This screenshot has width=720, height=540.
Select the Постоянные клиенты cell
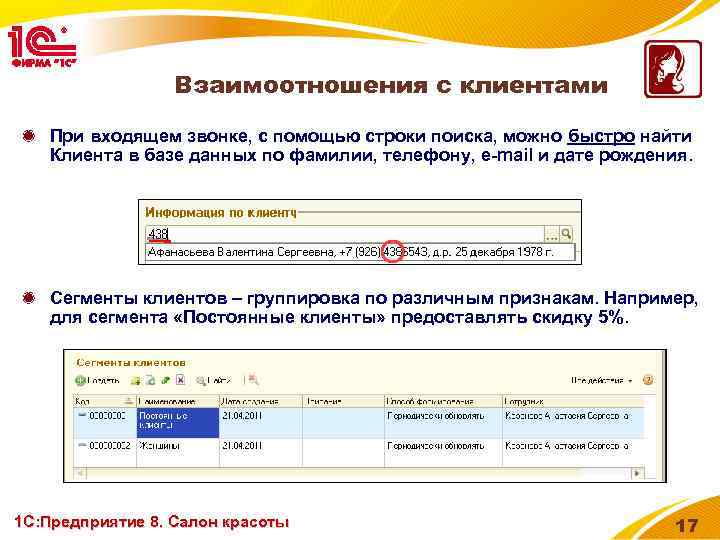178,422
